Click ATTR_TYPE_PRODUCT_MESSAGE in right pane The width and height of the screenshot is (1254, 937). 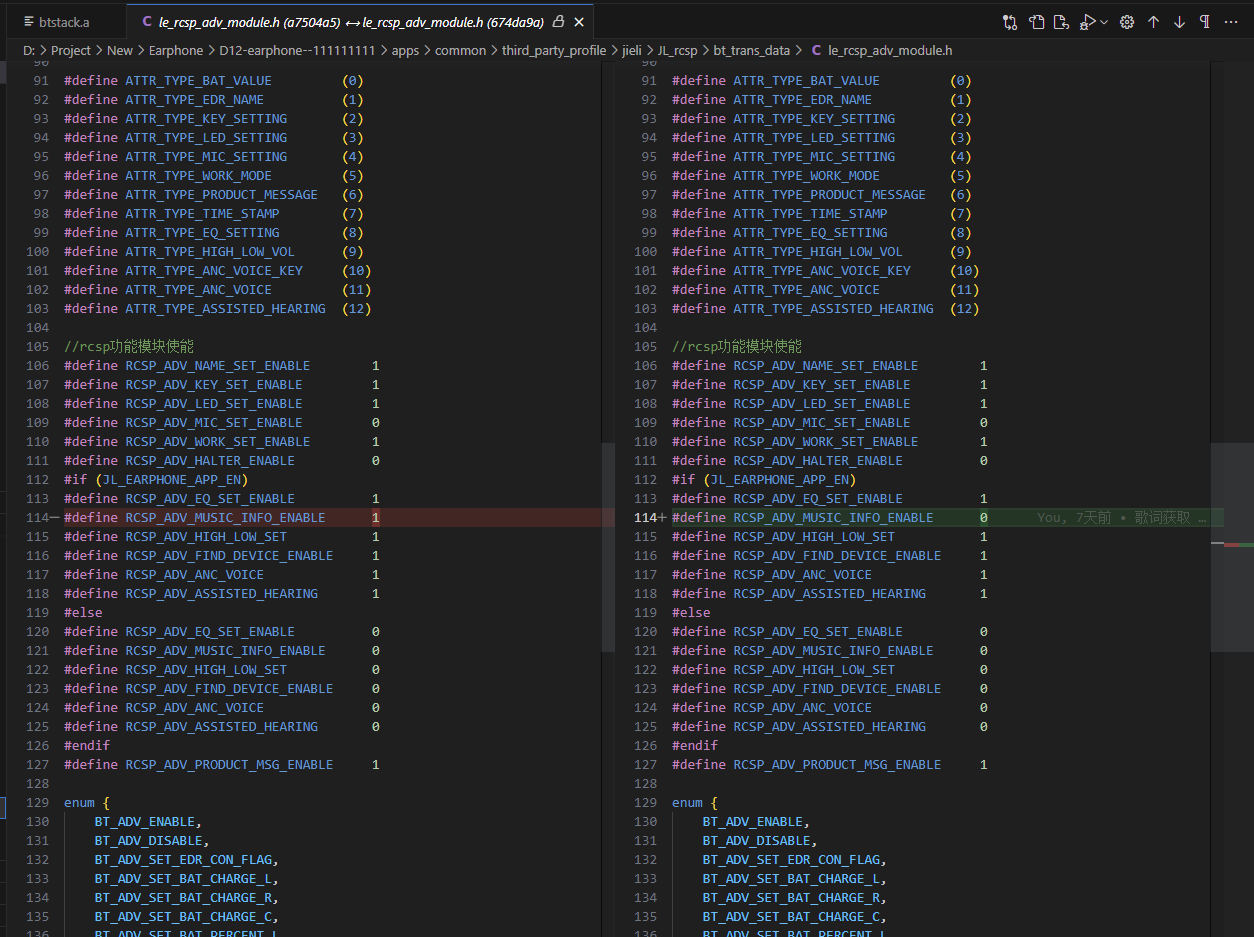pos(829,195)
